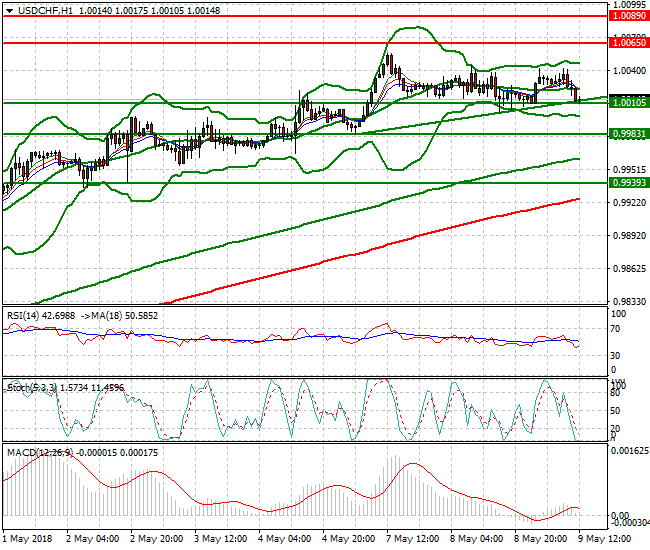The width and height of the screenshot is (650, 550).
Task: Click the 2 May 04:00 time label
Action: [93, 539]
